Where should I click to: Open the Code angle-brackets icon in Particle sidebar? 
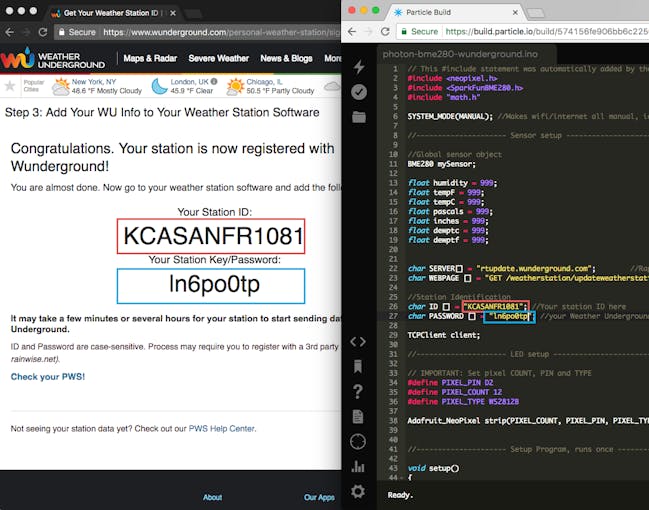coord(358,342)
